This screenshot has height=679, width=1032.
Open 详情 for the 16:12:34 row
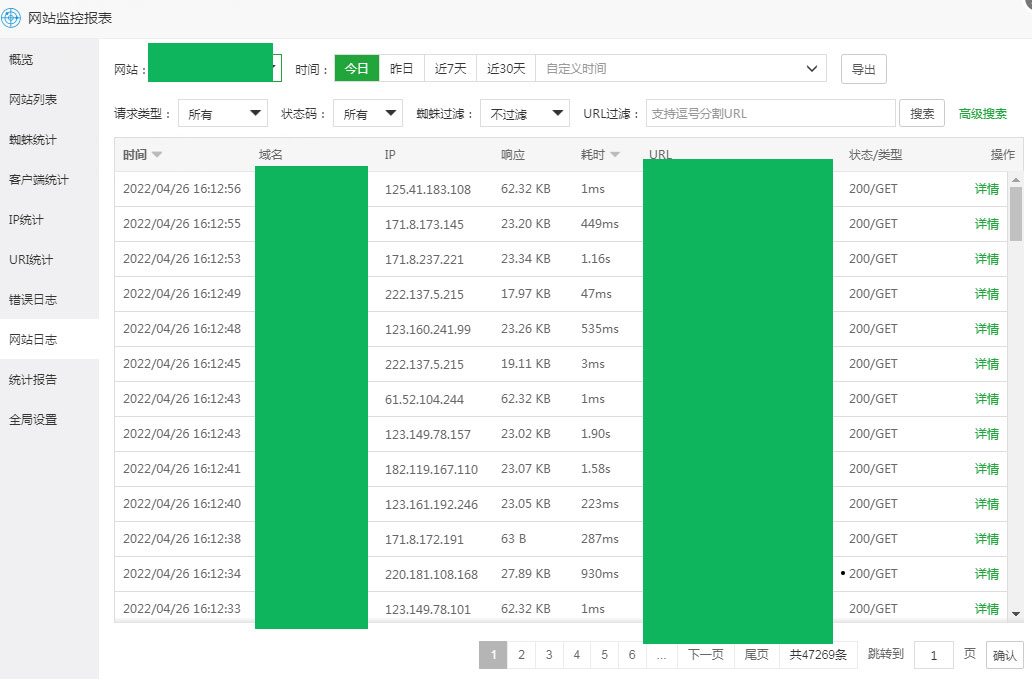(x=987, y=574)
